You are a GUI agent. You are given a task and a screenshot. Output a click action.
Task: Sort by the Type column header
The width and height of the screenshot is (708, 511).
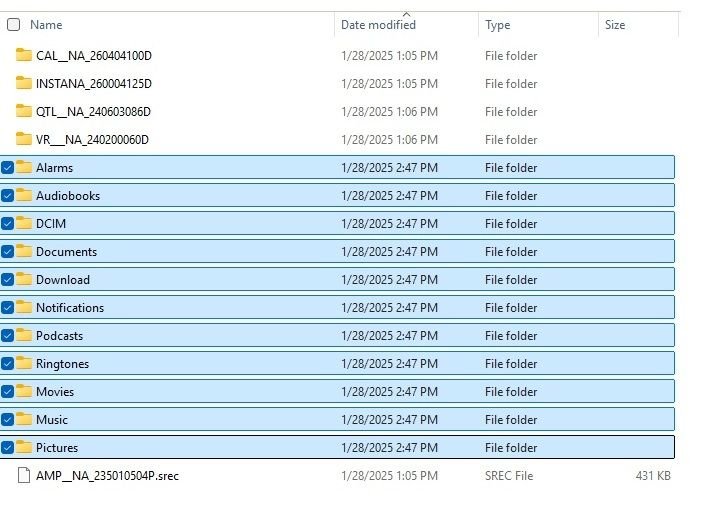coord(498,24)
